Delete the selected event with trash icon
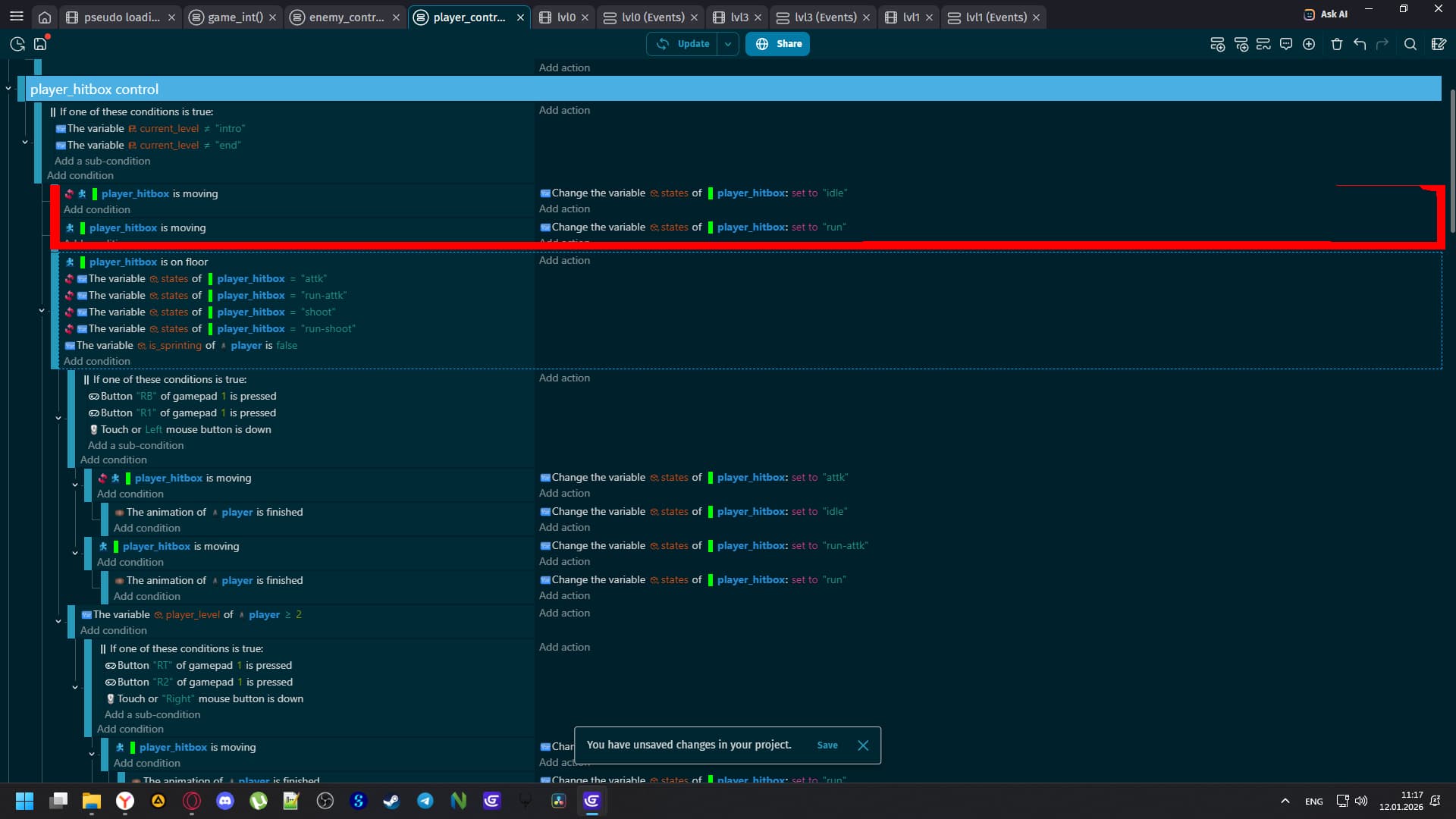 (1337, 44)
